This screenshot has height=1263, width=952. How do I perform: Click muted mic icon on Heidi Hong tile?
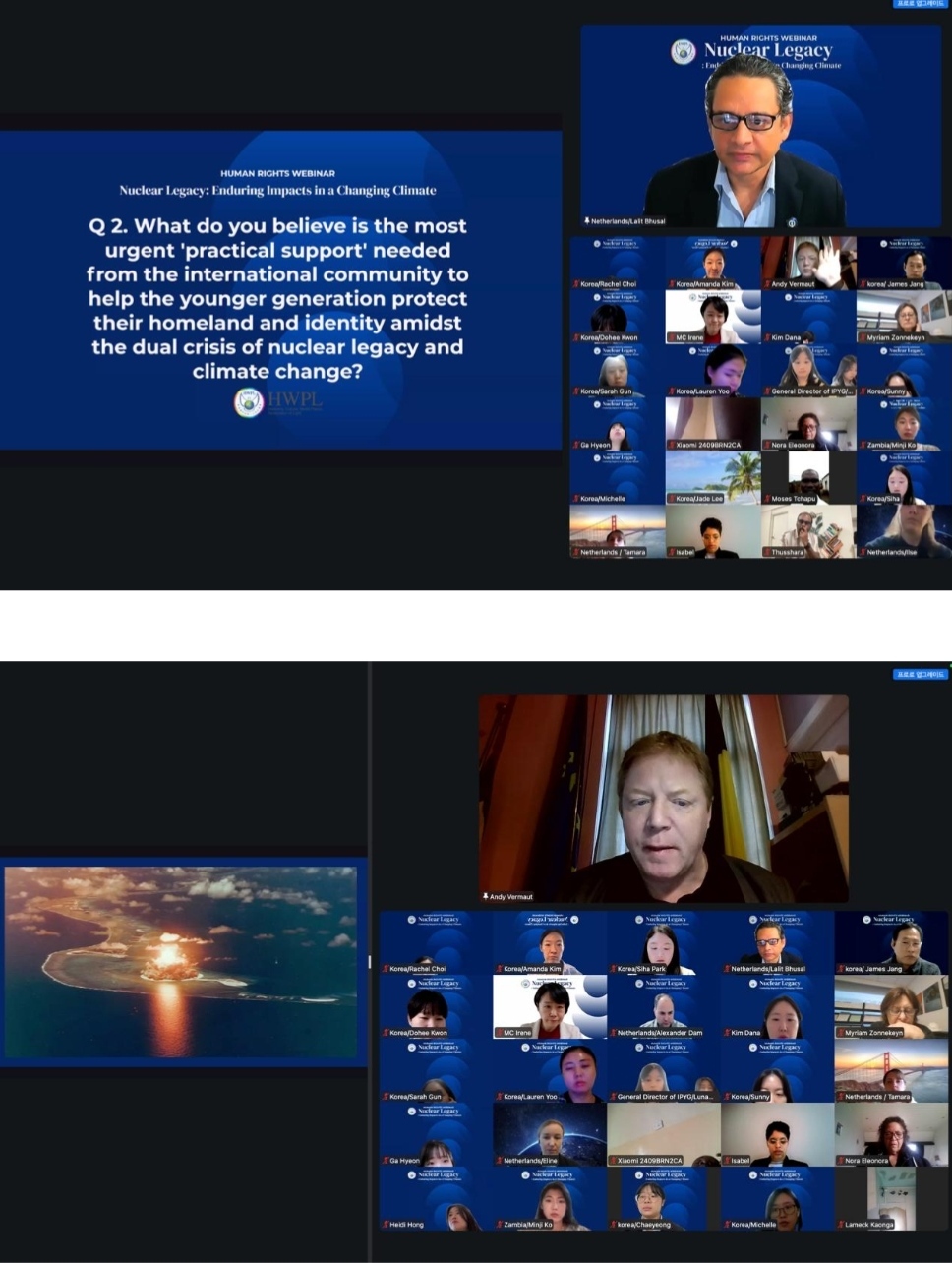pyautogui.click(x=386, y=1225)
